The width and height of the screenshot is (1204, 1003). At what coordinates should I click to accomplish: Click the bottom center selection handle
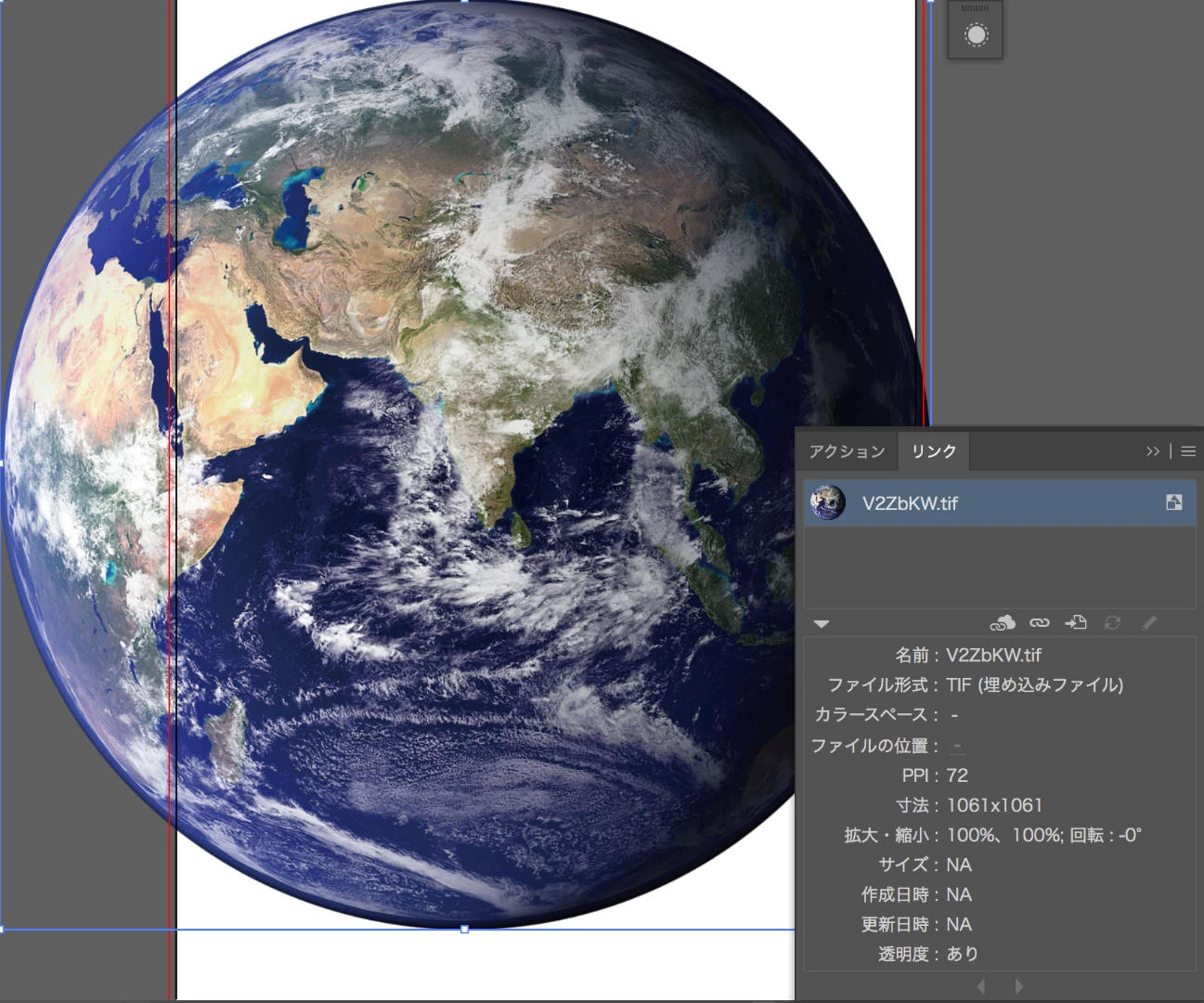coord(464,929)
